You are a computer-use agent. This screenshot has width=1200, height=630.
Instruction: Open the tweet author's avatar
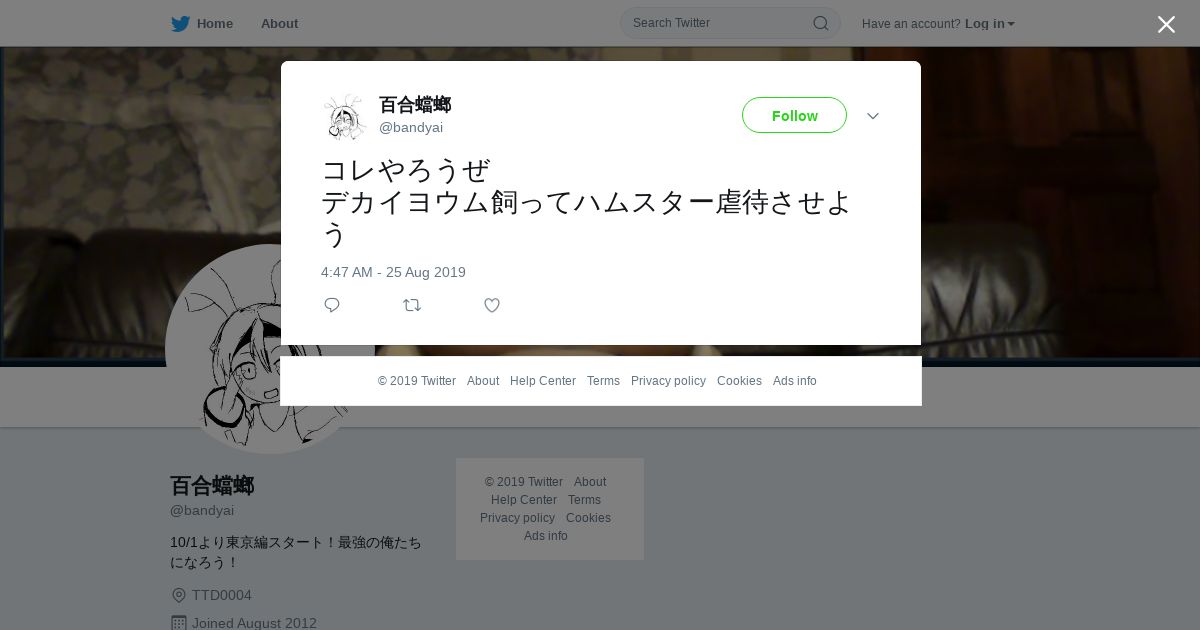[x=345, y=116]
